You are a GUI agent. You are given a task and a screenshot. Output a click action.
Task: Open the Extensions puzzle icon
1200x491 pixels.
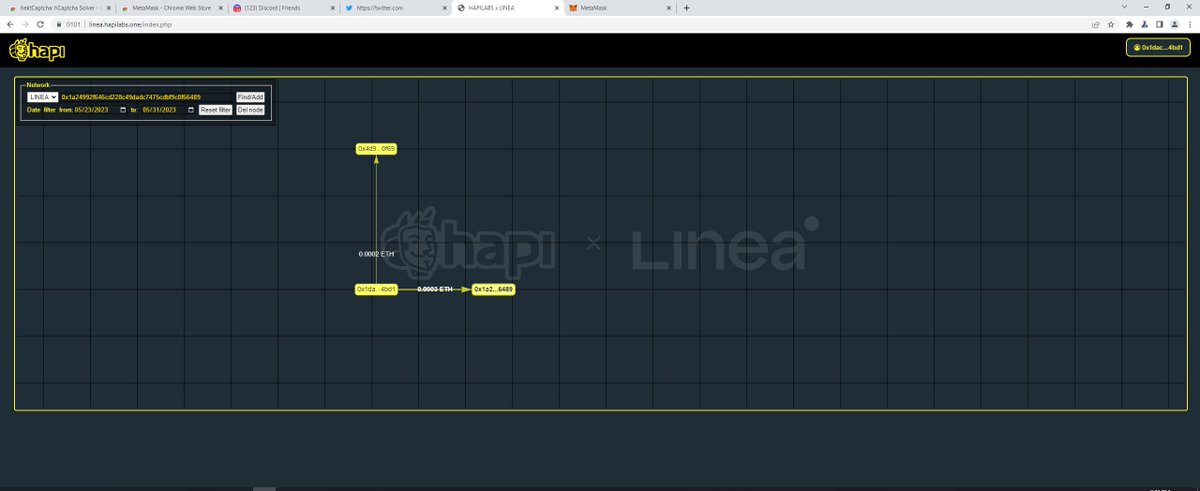(1130, 24)
